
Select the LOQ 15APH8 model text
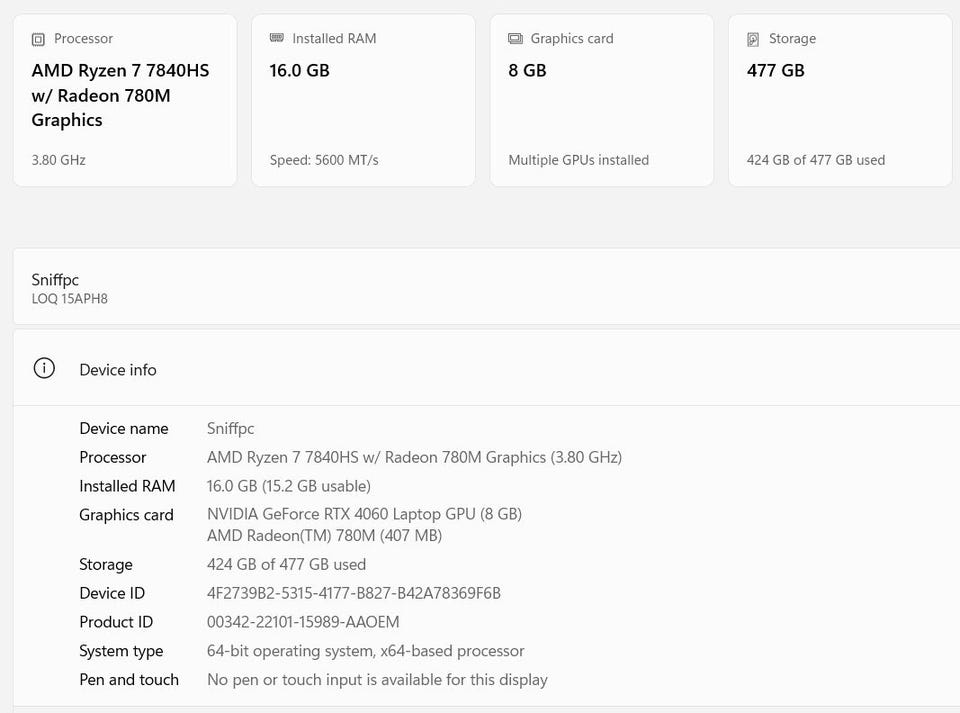point(70,299)
